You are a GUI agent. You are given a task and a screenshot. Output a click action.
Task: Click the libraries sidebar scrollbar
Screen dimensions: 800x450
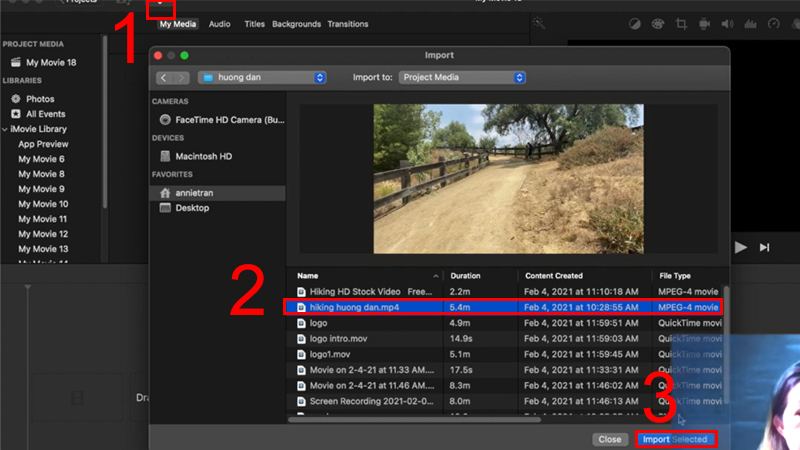105,121
